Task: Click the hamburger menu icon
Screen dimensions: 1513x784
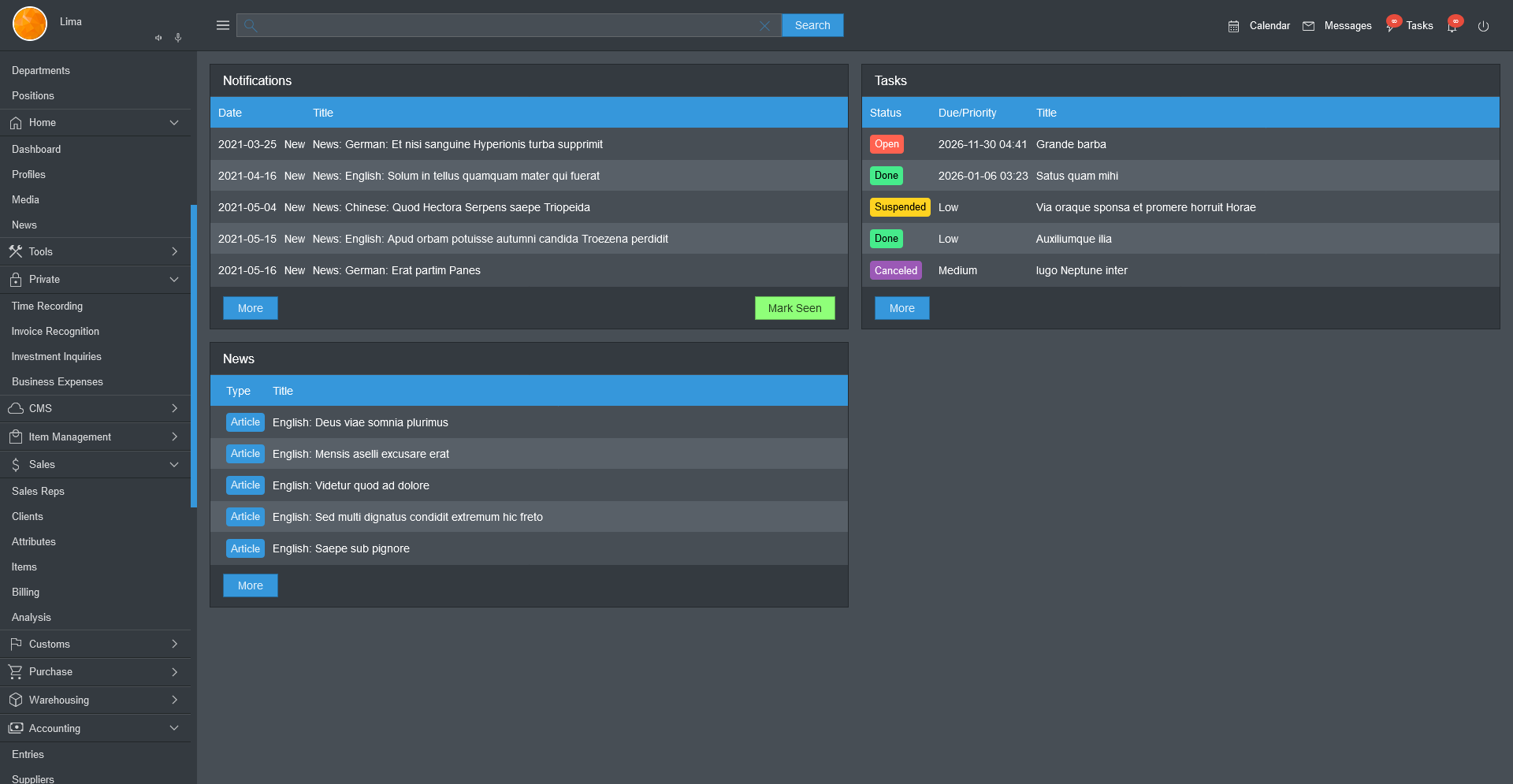Action: coord(223,25)
